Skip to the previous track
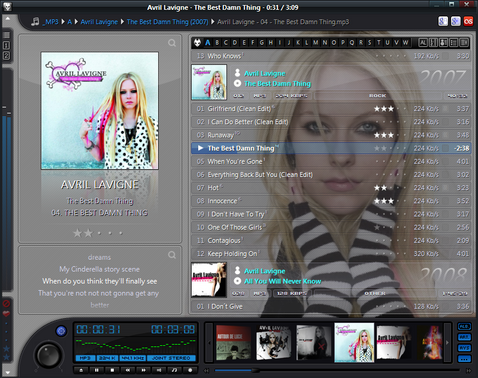Viewport: 478px width, 378px height. pyautogui.click(x=128, y=370)
